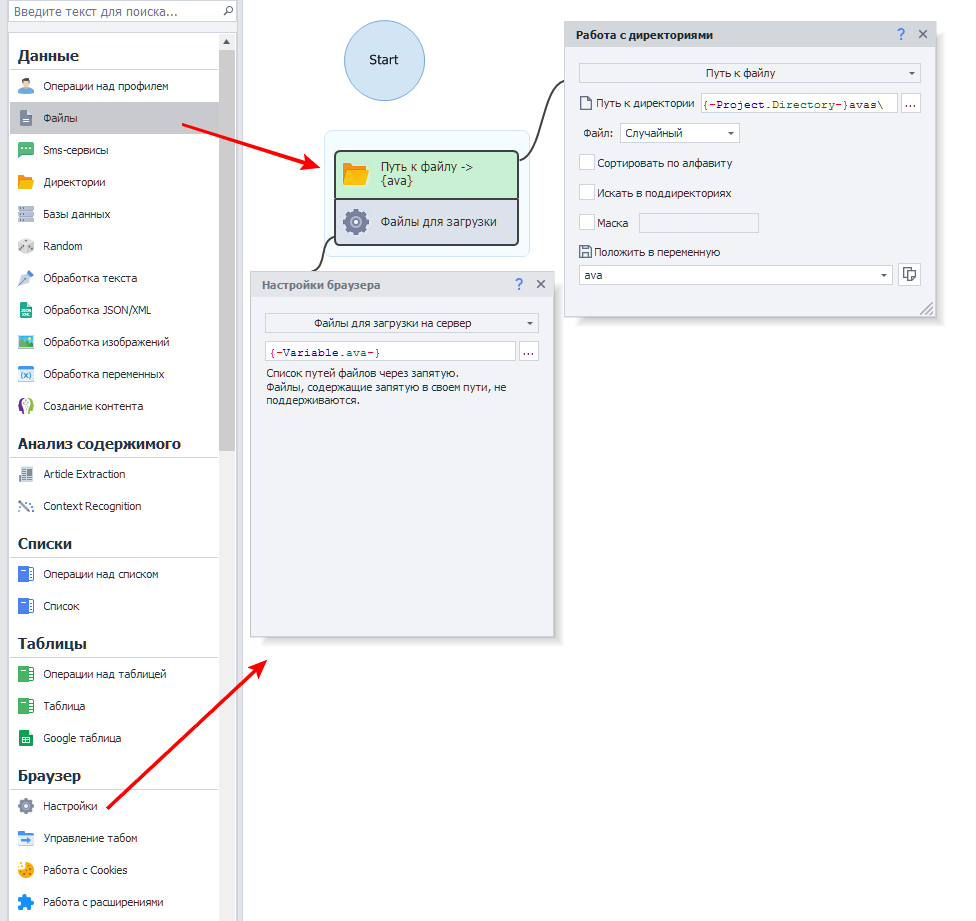Click the Файлы document icon in sidebar
The height and width of the screenshot is (921, 976).
pyautogui.click(x=26, y=118)
